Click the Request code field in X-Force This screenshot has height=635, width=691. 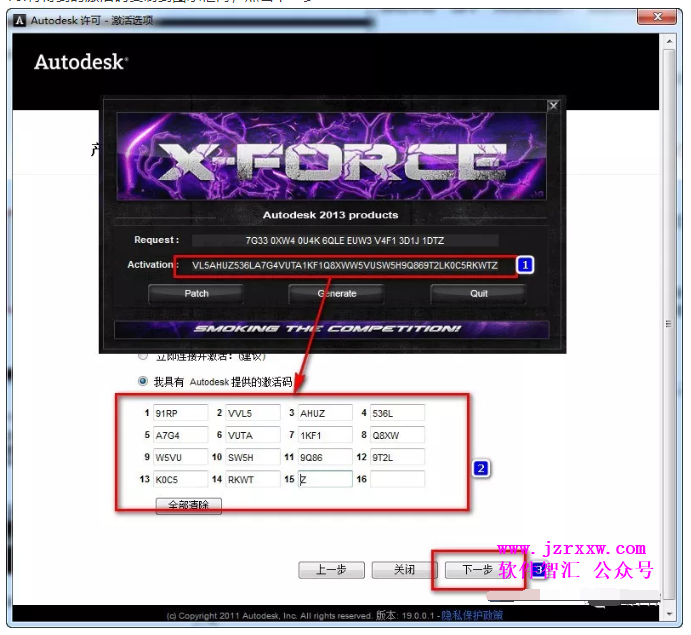click(x=345, y=241)
